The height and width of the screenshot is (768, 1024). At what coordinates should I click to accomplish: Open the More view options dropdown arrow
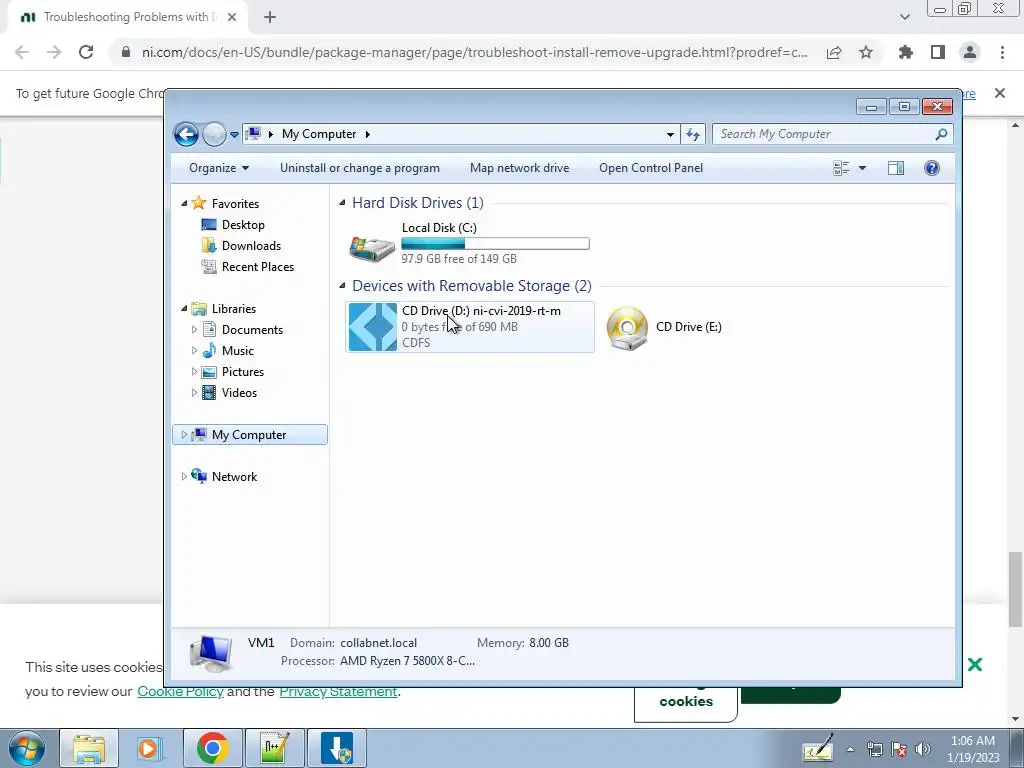(862, 168)
